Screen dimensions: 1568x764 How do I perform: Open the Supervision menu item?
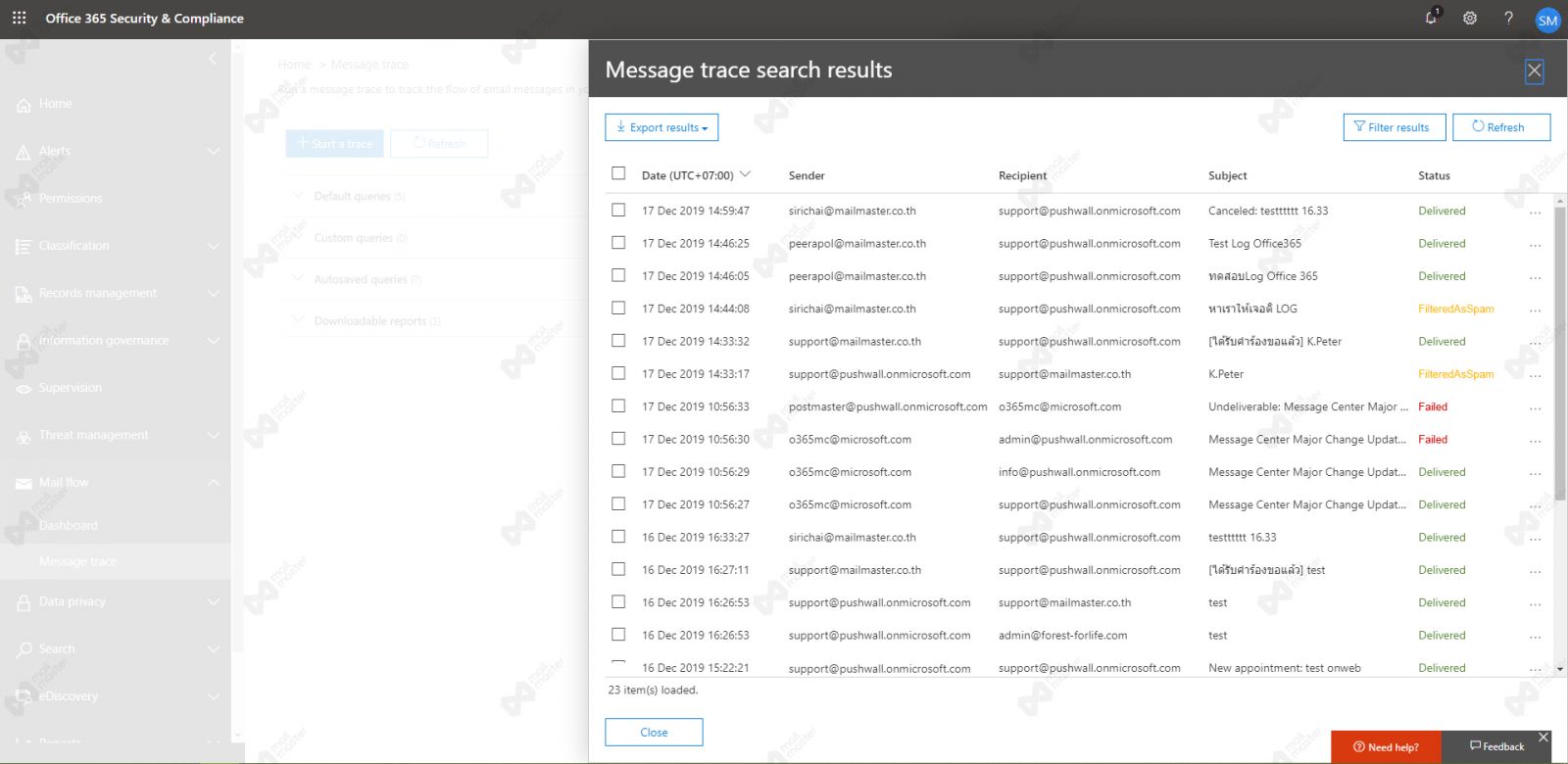(x=70, y=388)
